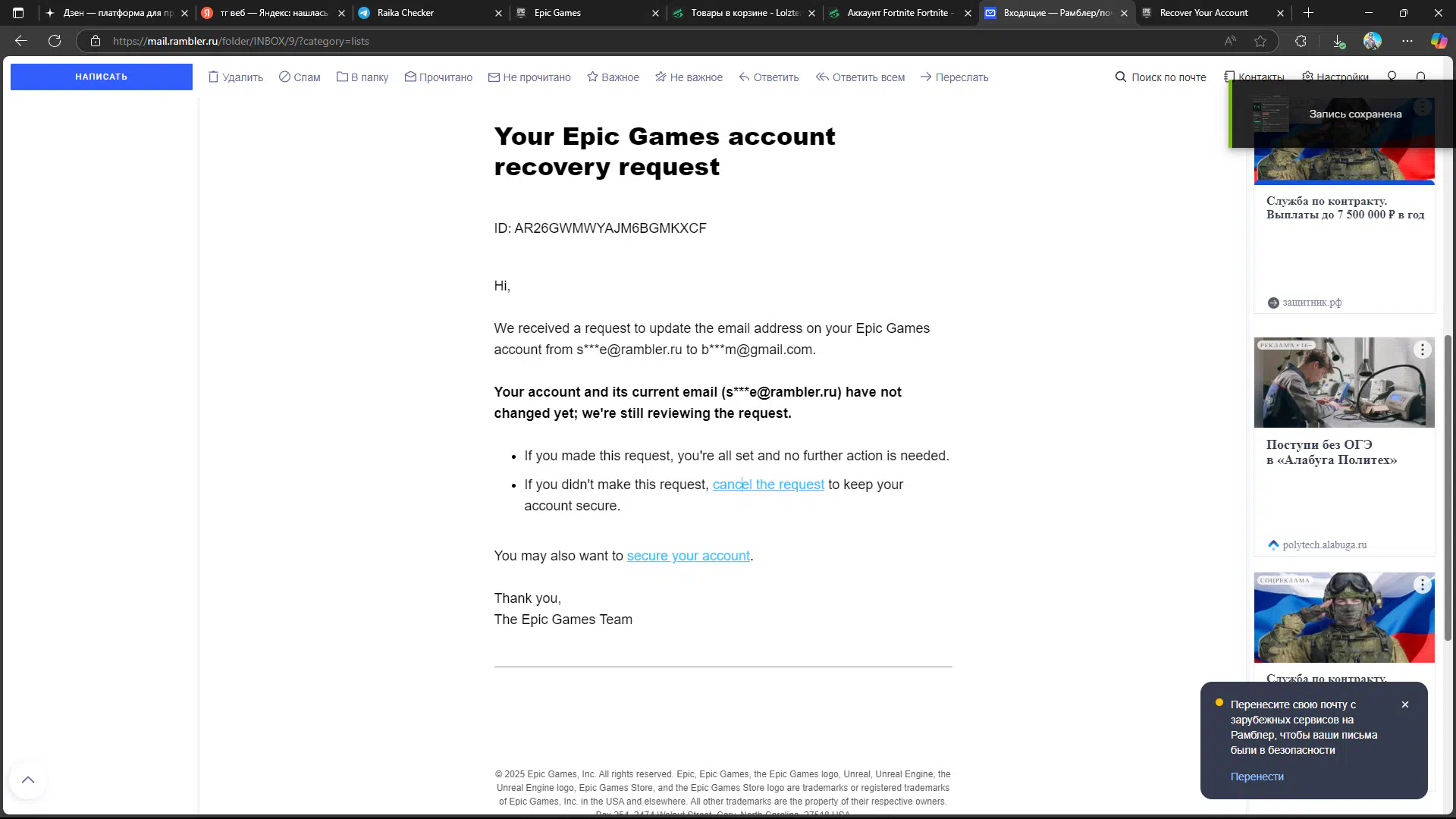Open the tab actions menu icon
Viewport: 1456px width, 819px height.
pyautogui.click(x=18, y=13)
